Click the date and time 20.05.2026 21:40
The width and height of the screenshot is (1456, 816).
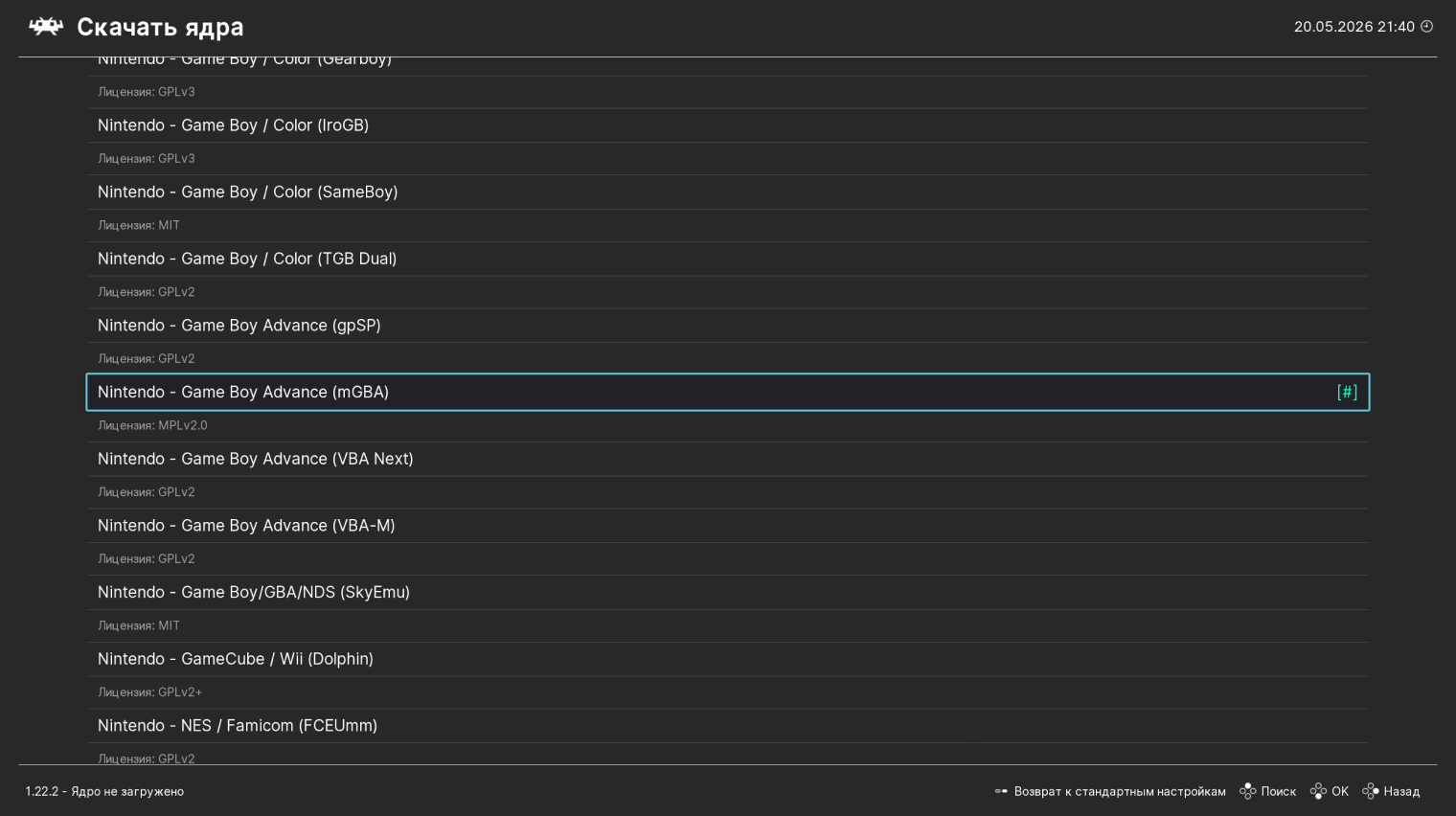click(1354, 27)
